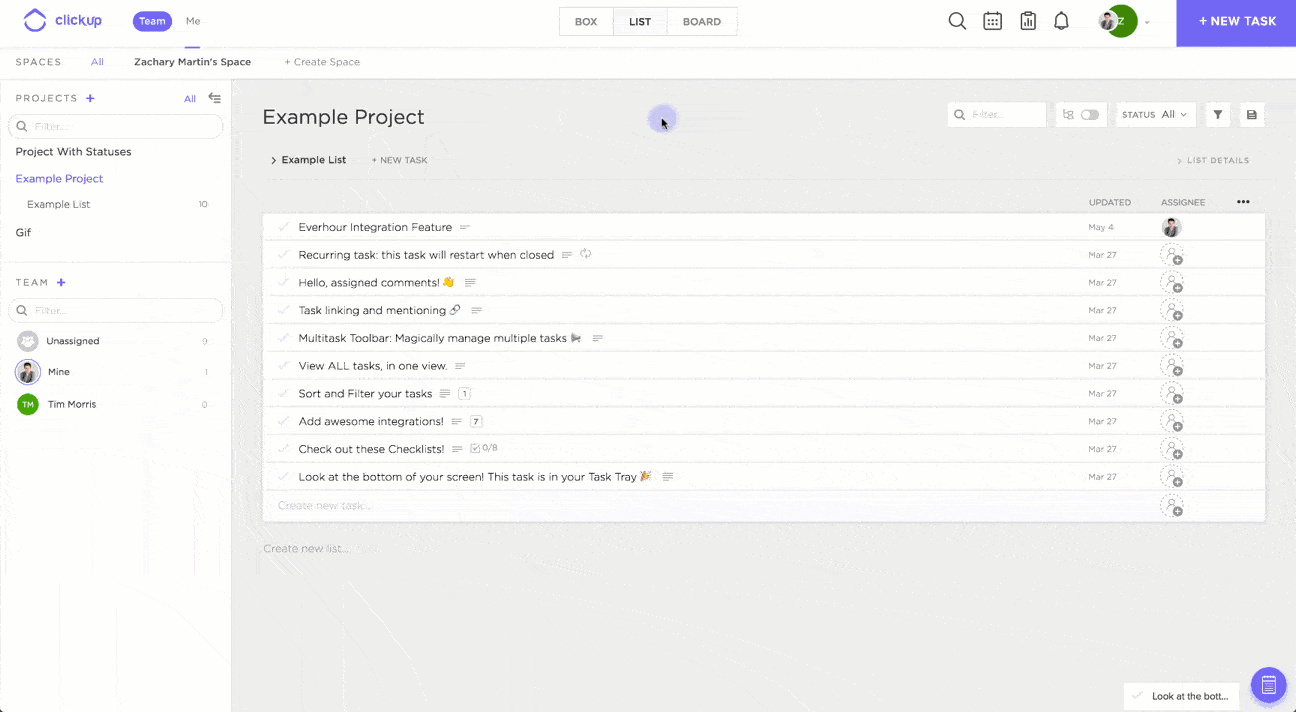Open the Status All dropdown
Viewport: 1296px width, 712px height.
point(1155,115)
